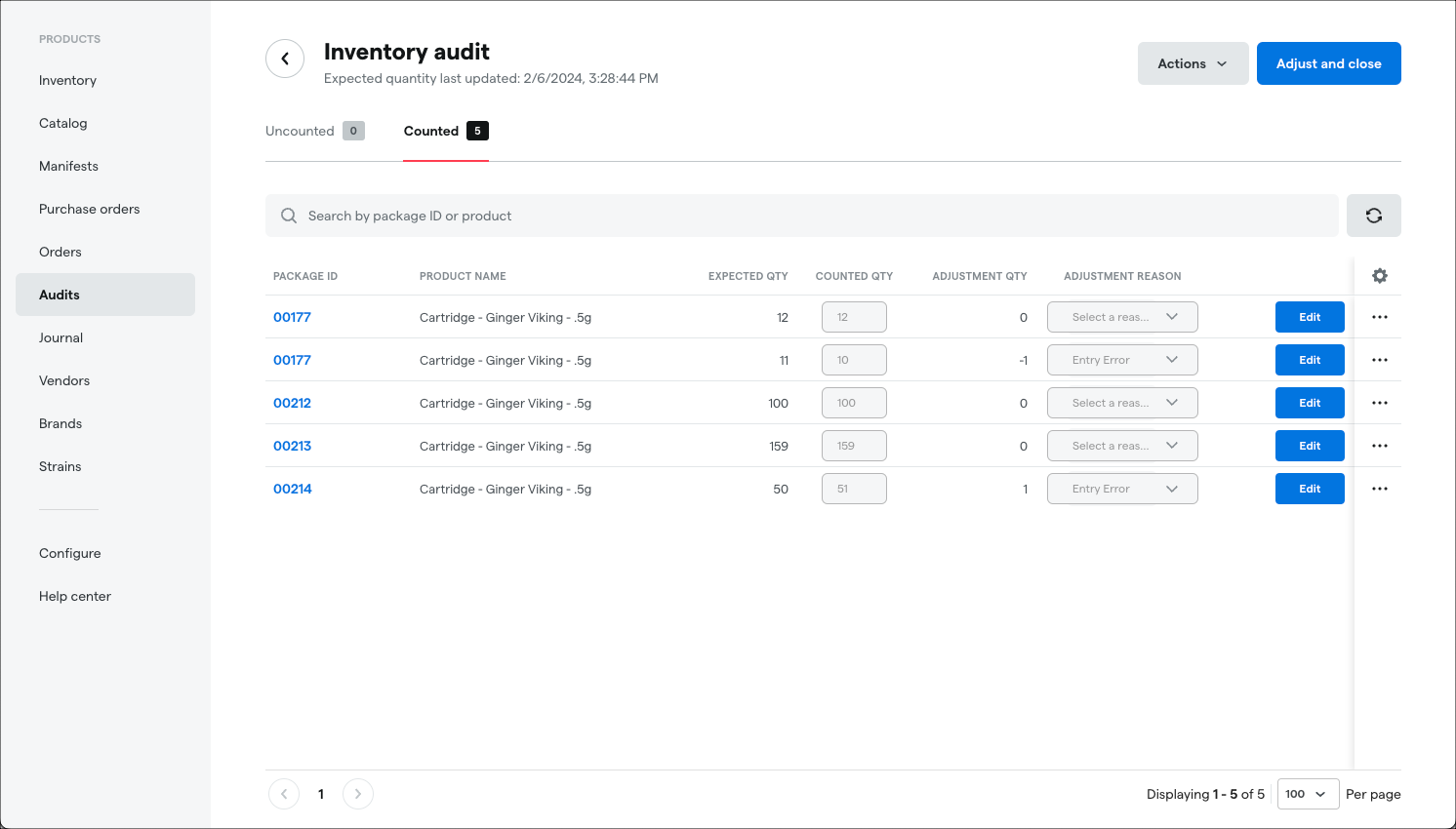1456x829 pixels.
Task: Select the Counted tab
Action: click(446, 131)
